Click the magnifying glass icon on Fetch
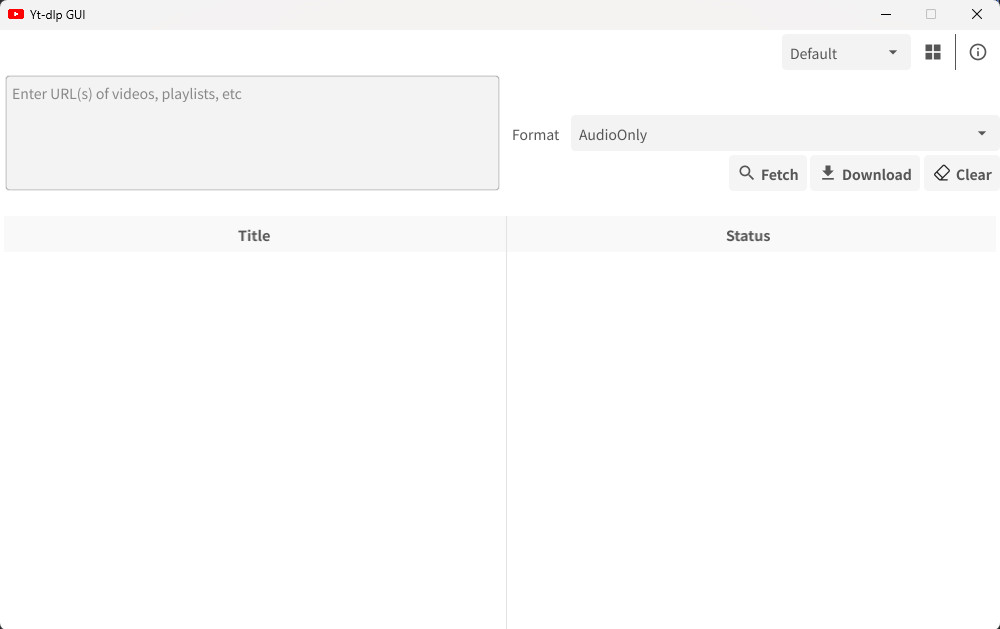1000x629 pixels. tap(746, 174)
